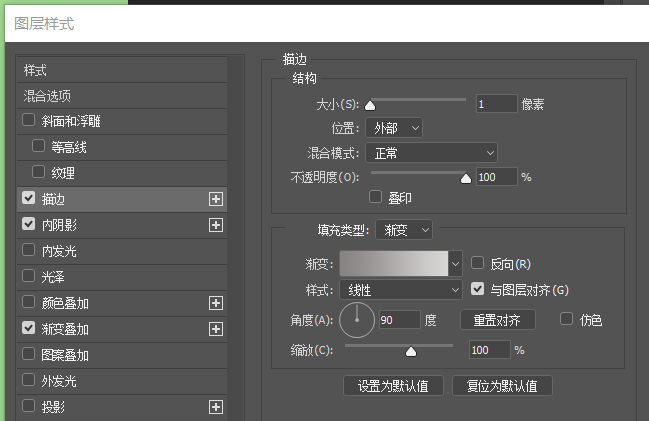This screenshot has height=421, width=649.
Task: Uncheck the 内阴影 effect checkbox
Action: click(x=29, y=224)
